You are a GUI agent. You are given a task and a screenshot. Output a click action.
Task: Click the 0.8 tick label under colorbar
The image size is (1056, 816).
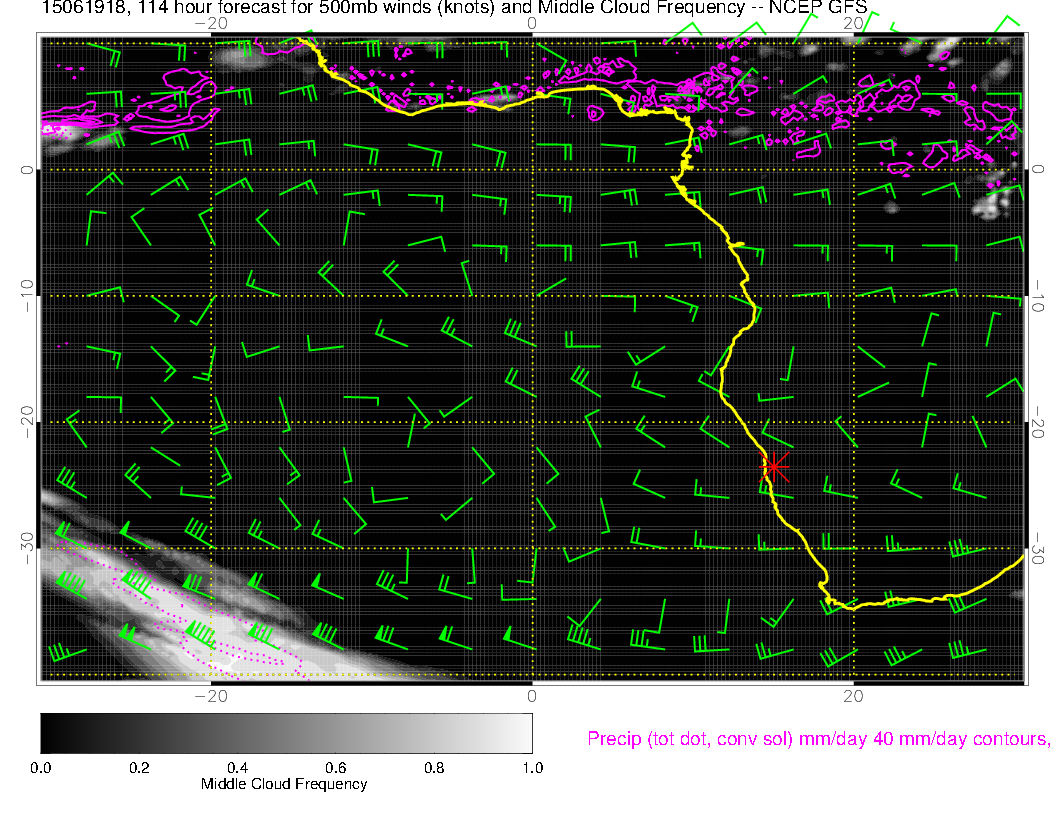433,768
